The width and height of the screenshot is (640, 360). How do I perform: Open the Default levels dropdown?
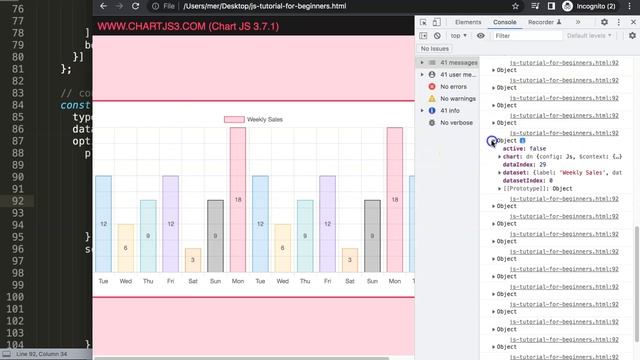tap(589, 36)
